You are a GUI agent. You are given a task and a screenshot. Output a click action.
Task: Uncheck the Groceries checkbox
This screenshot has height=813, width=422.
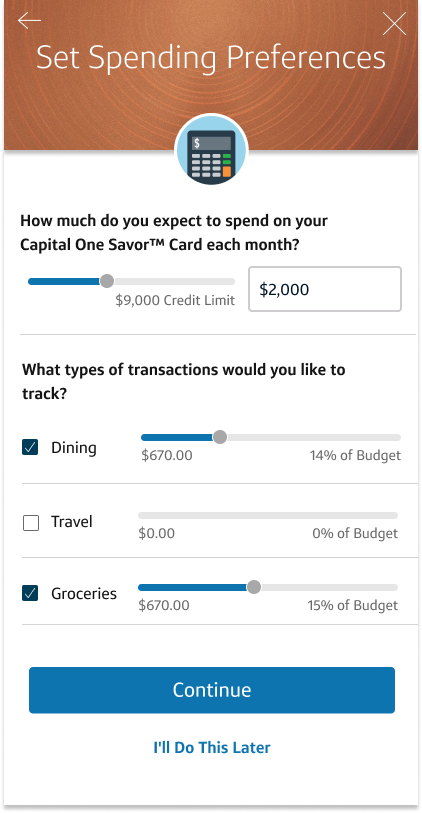(x=31, y=593)
